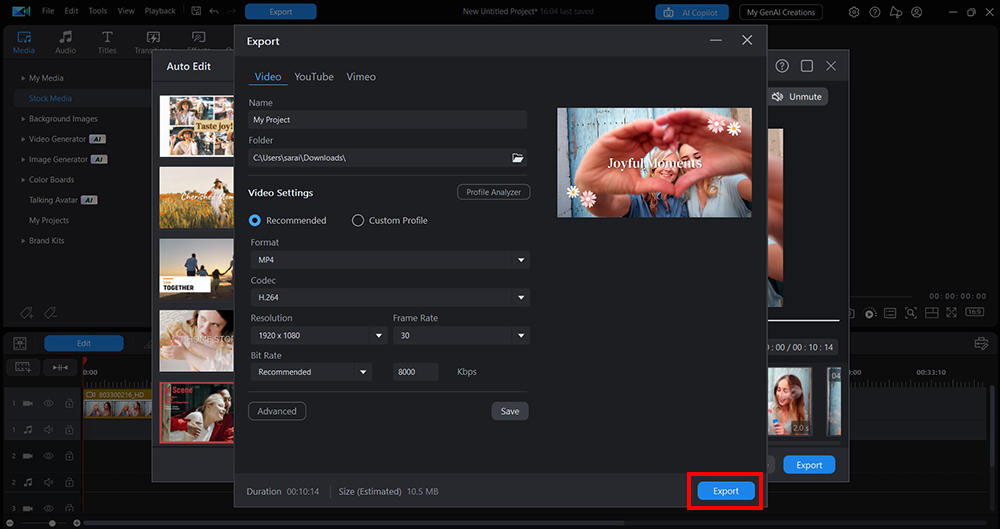This screenshot has width=1000, height=529.
Task: Click the PowerDirector logo icon
Action: pos(21,11)
